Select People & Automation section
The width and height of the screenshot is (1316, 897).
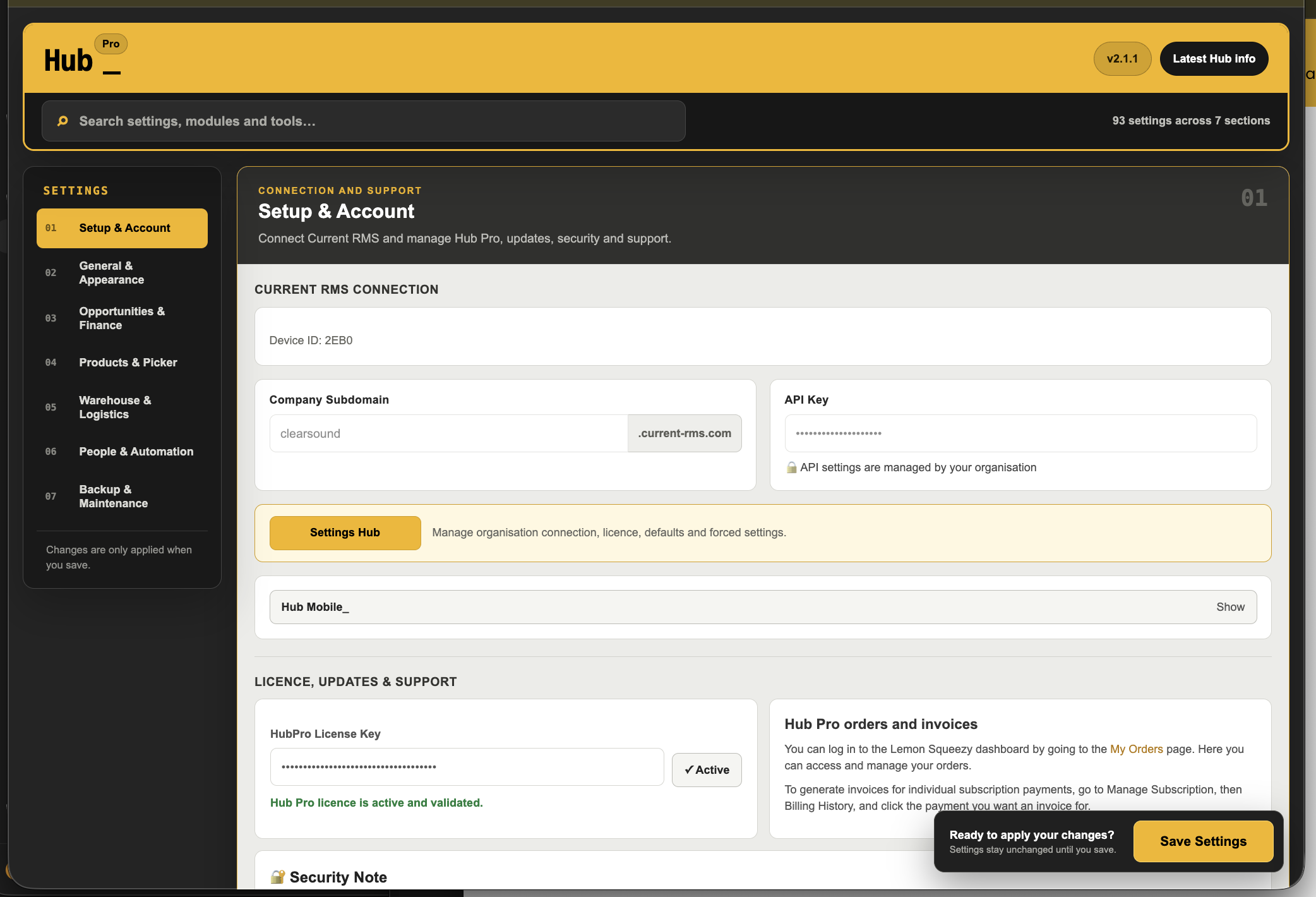122,452
